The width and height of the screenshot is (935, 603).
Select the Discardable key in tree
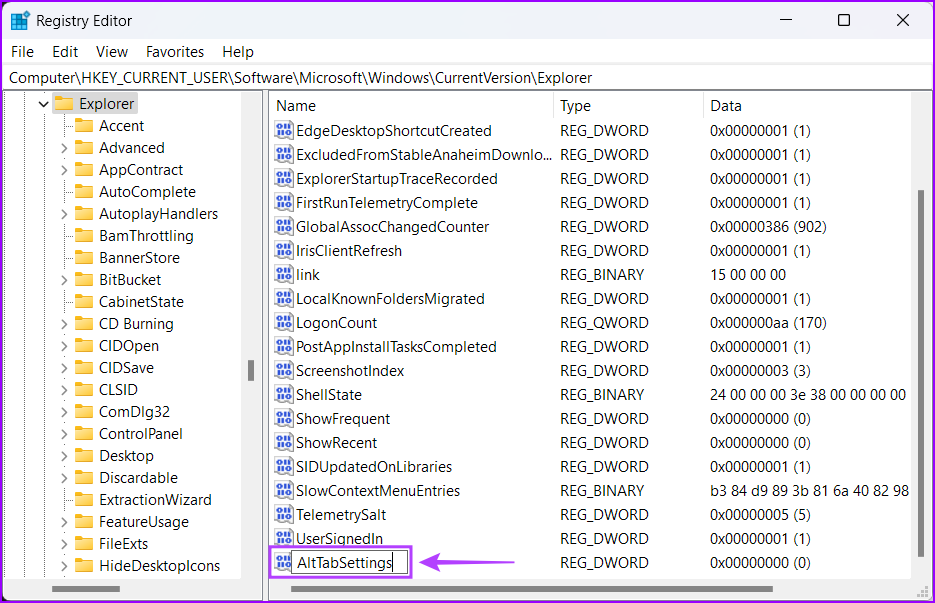click(138, 478)
